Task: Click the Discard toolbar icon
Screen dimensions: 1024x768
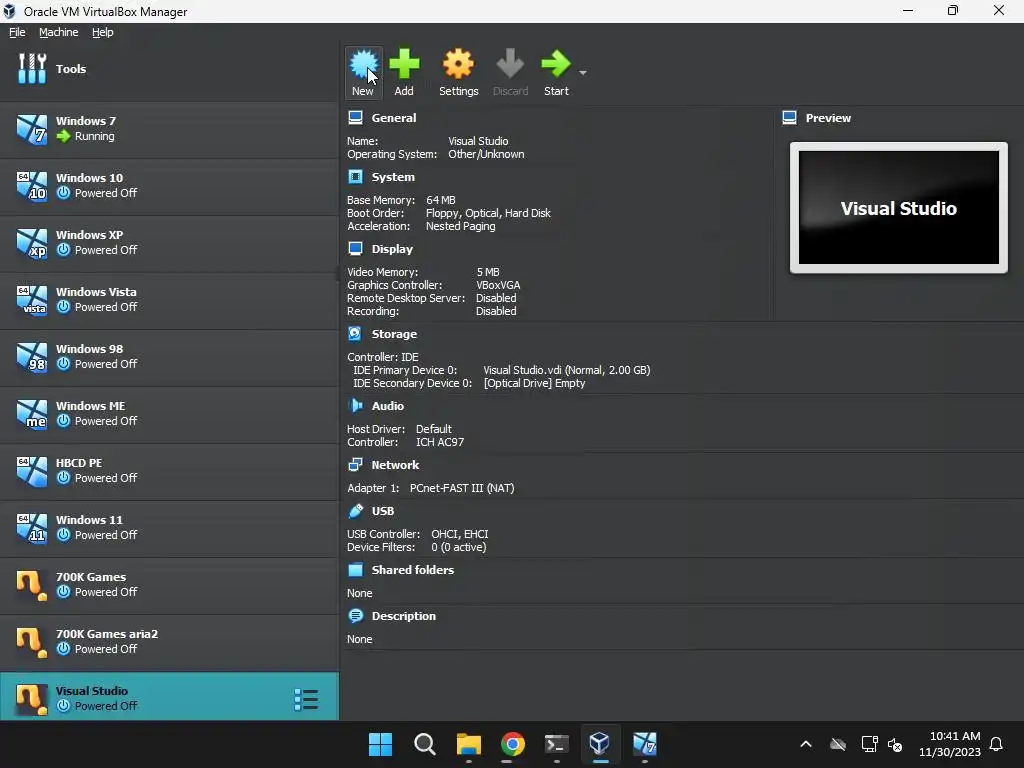Action: coord(510,64)
